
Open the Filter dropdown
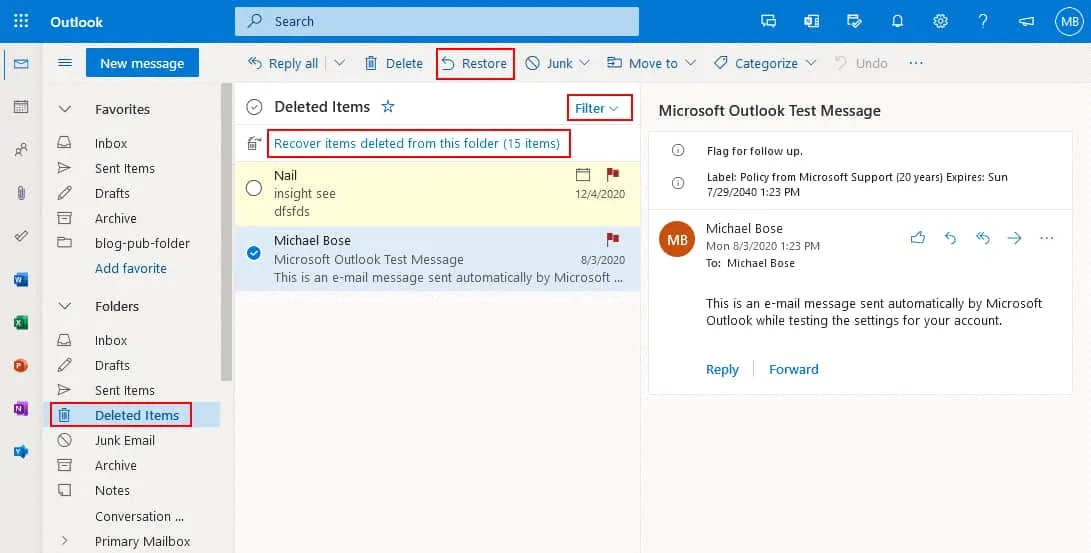[598, 108]
